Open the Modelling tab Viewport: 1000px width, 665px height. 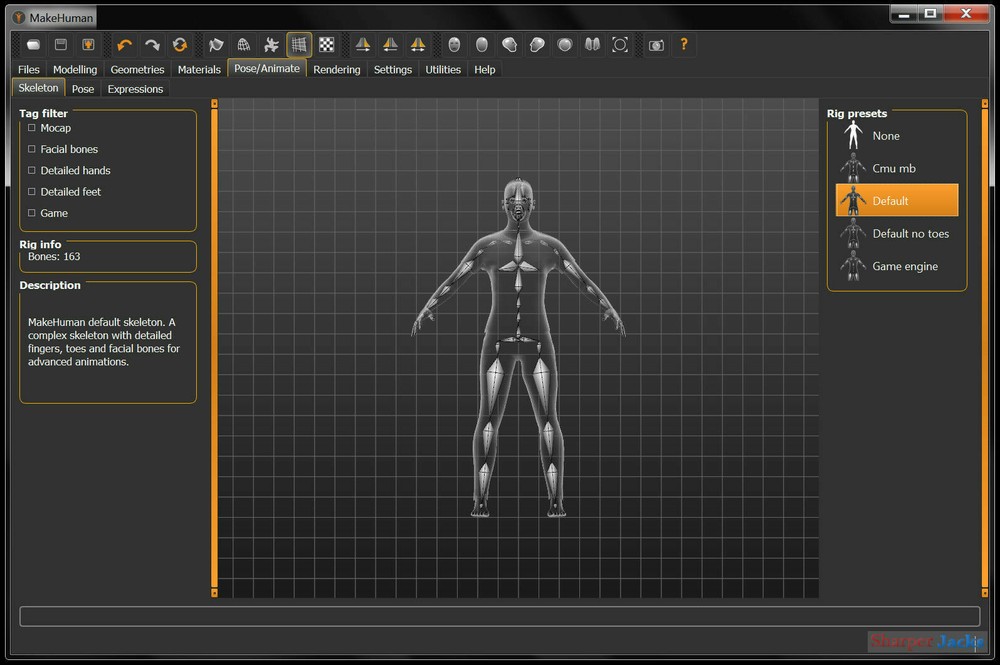coord(75,69)
